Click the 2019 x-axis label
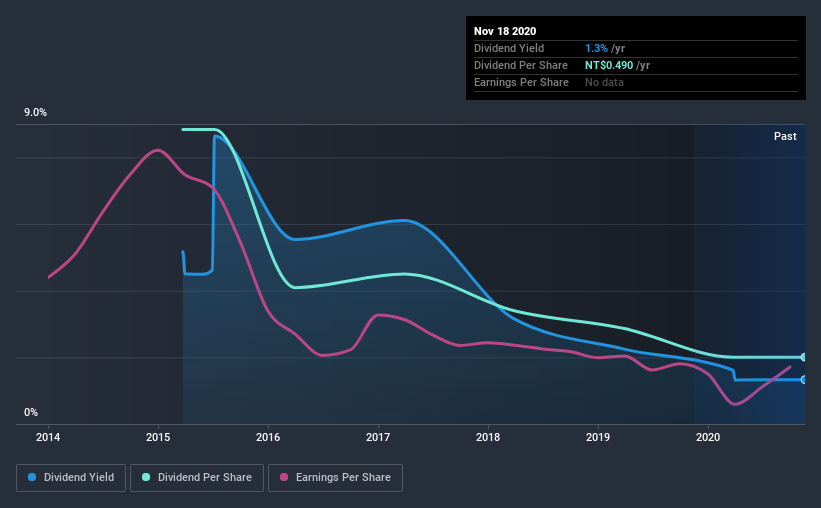 click(597, 437)
